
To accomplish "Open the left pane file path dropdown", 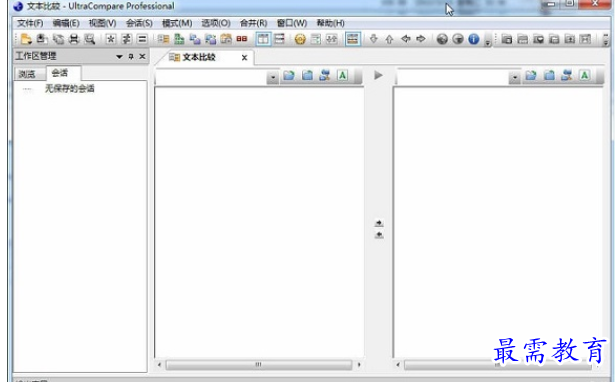I will pyautogui.click(x=273, y=78).
